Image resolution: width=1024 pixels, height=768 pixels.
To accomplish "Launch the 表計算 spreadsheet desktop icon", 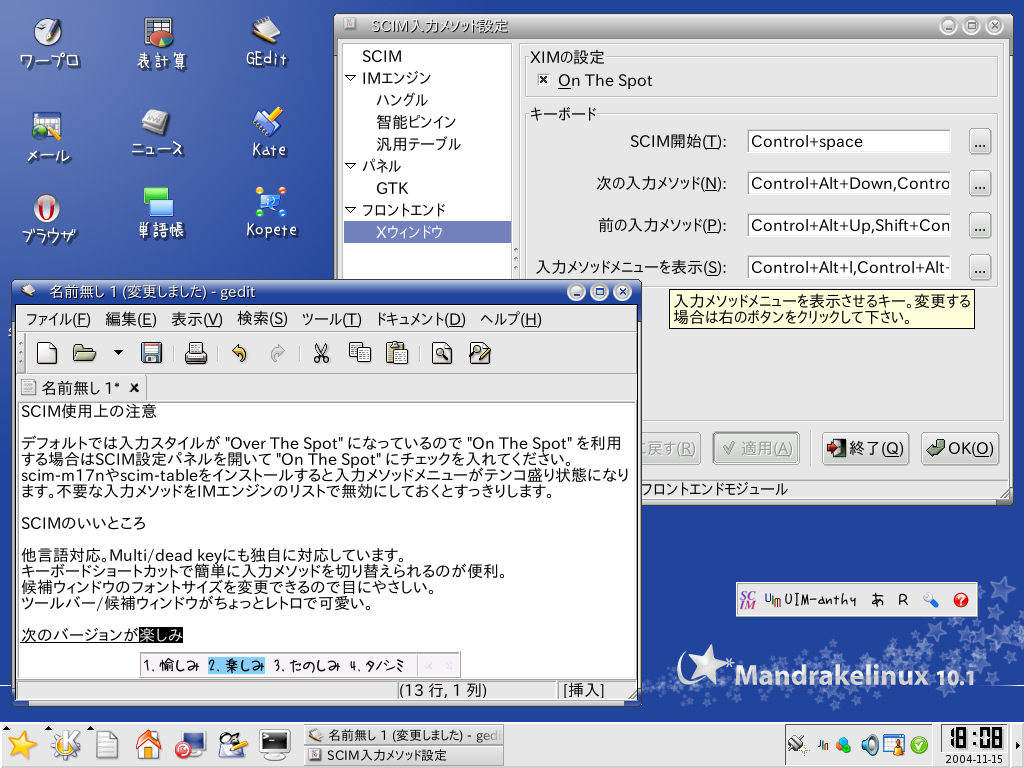I will [160, 43].
